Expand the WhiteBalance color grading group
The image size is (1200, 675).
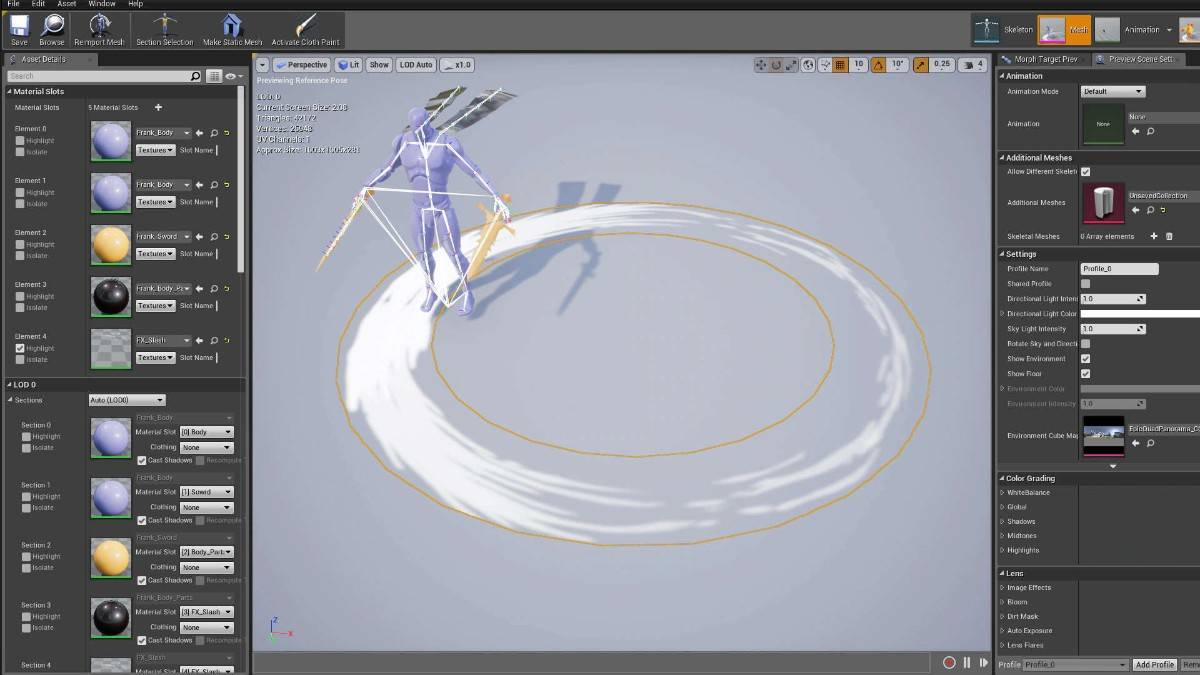[1003, 493]
